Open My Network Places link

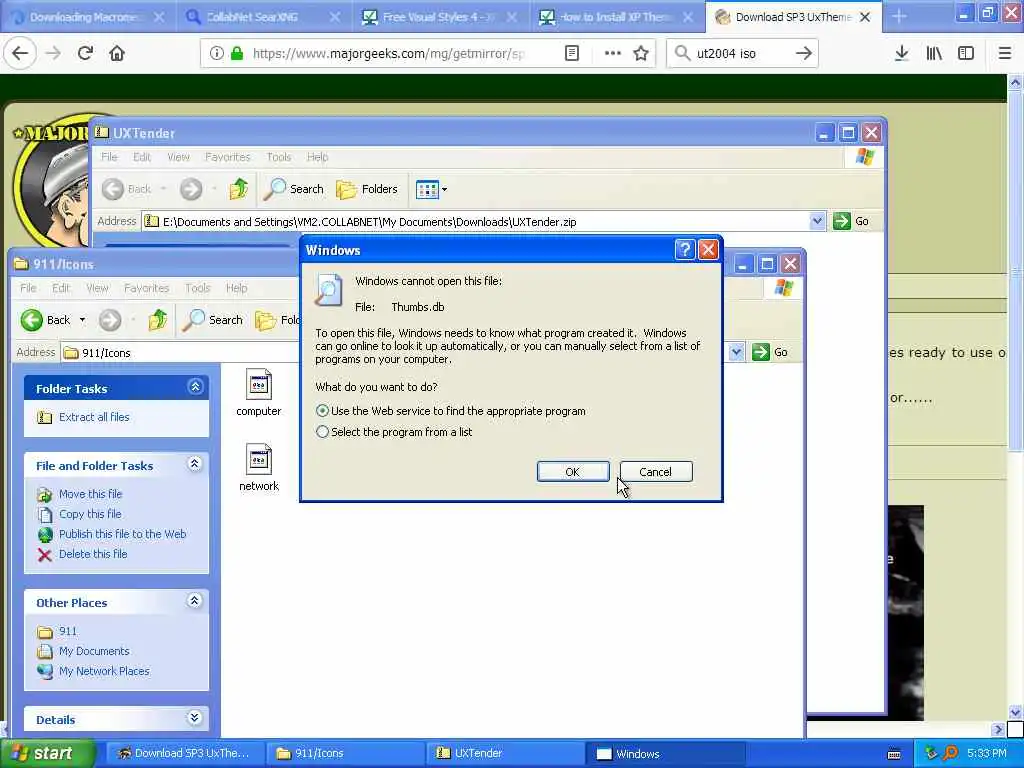(104, 671)
